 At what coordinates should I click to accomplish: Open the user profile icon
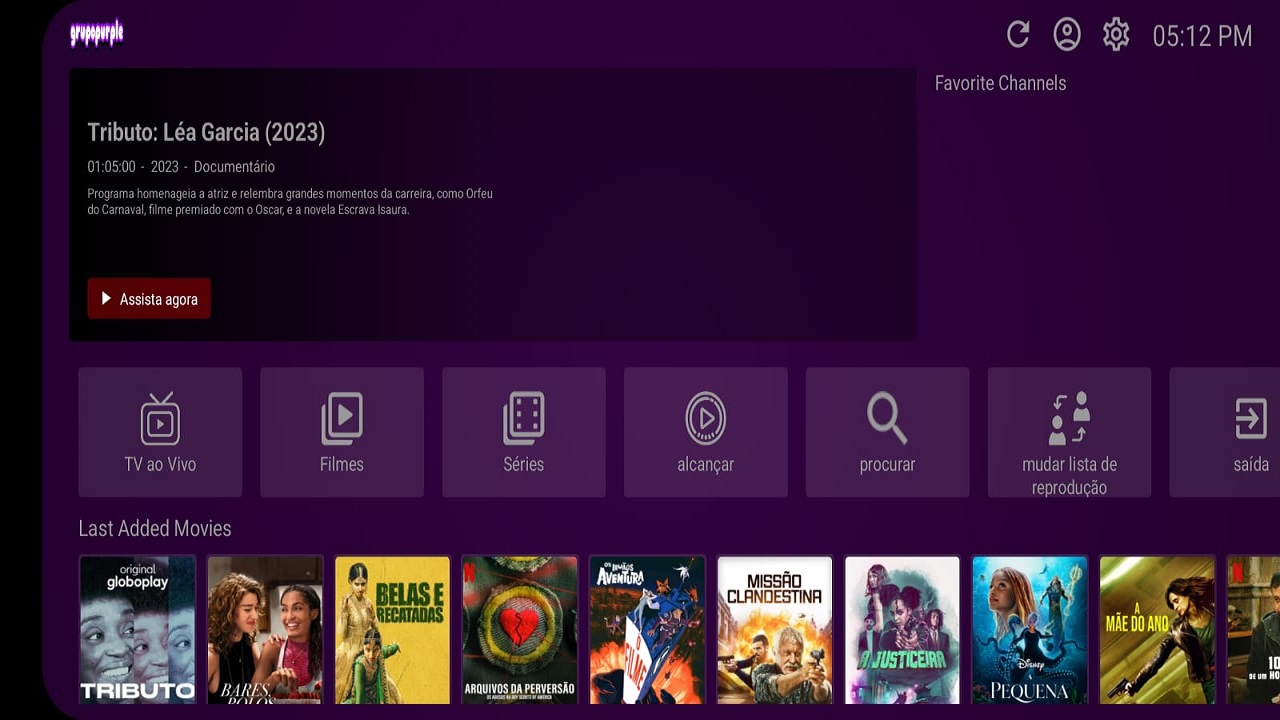click(x=1067, y=35)
